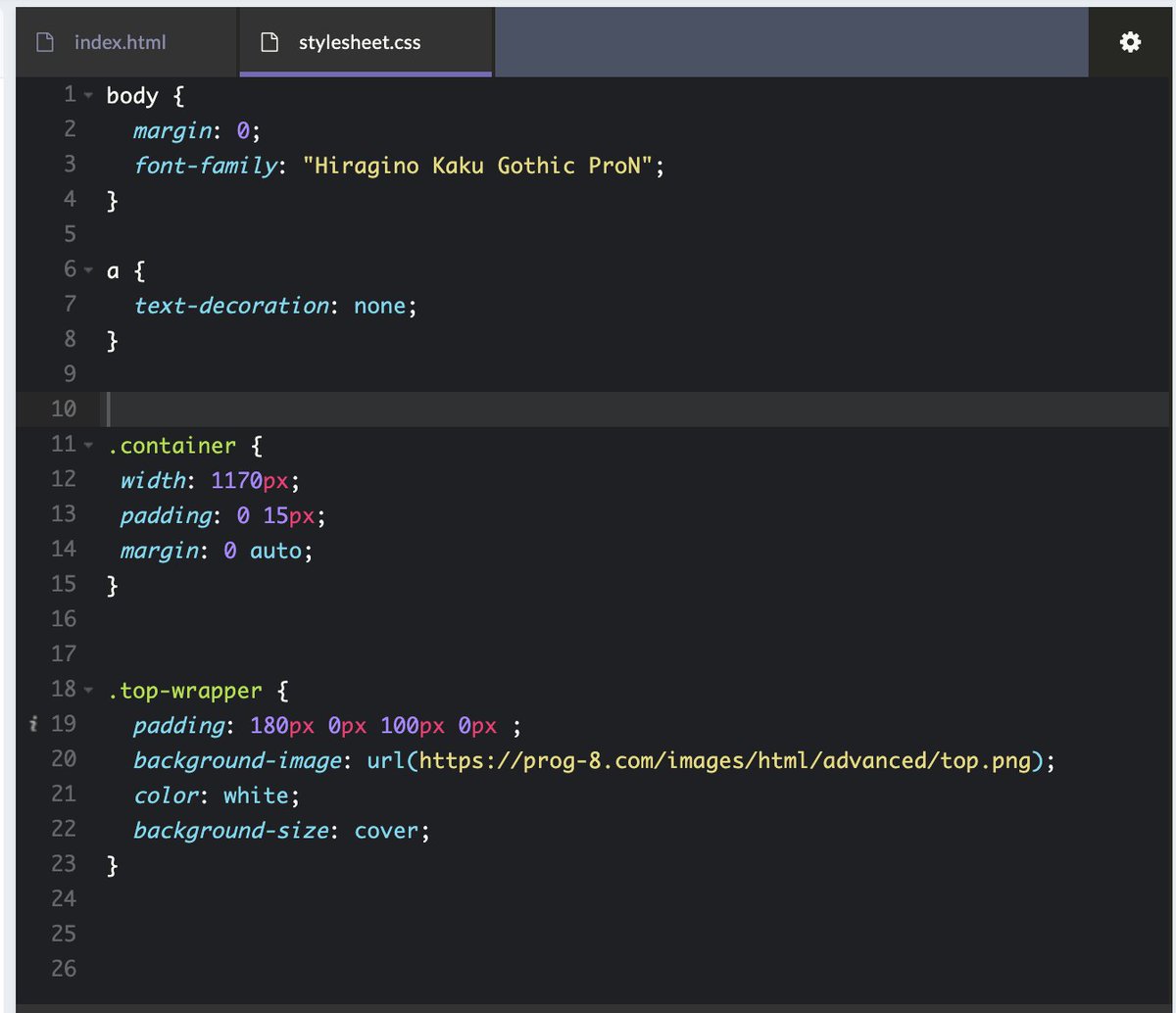Click the info marker beside line 19
Screen dimensions: 1176x1013
[33, 724]
